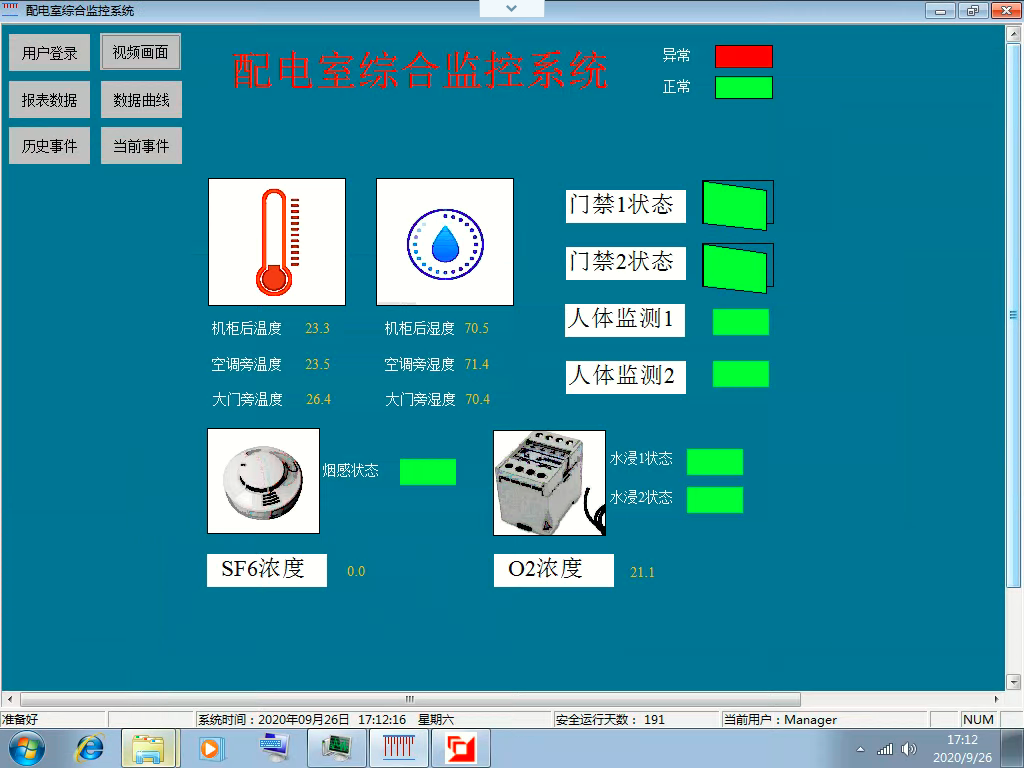1024x768 pixels.
Task: Click the green 正常 status color block
Action: 742,87
